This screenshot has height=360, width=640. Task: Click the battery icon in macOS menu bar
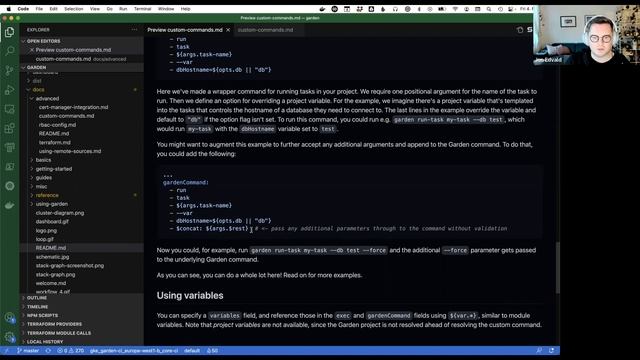tap(442, 9)
